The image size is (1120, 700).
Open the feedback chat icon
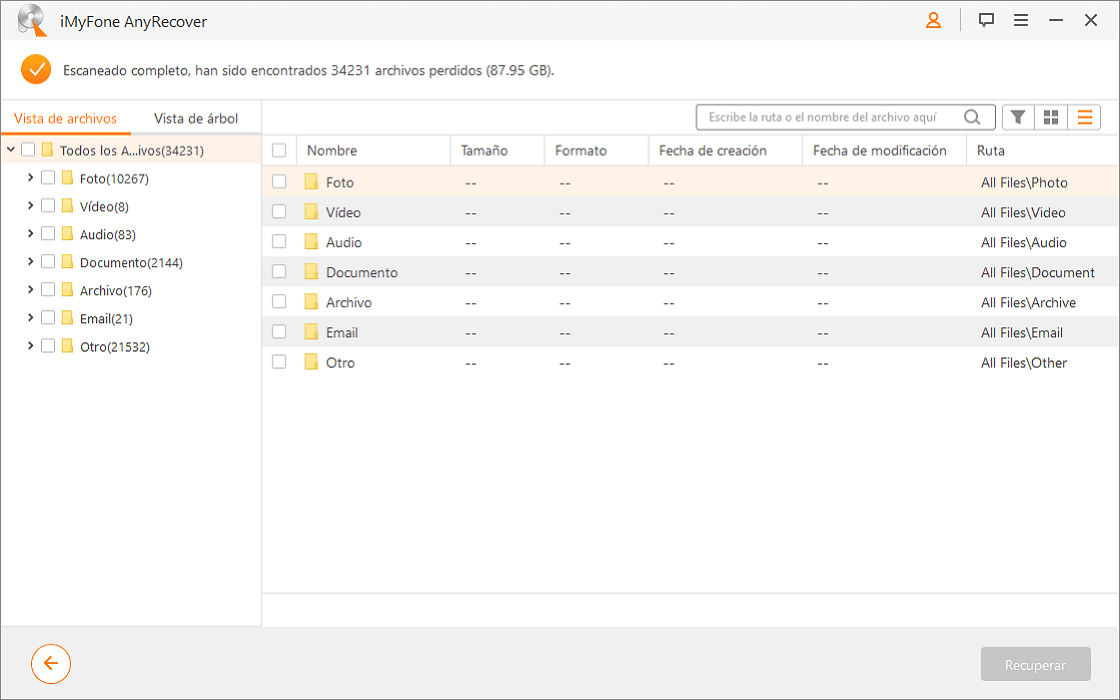(x=986, y=20)
